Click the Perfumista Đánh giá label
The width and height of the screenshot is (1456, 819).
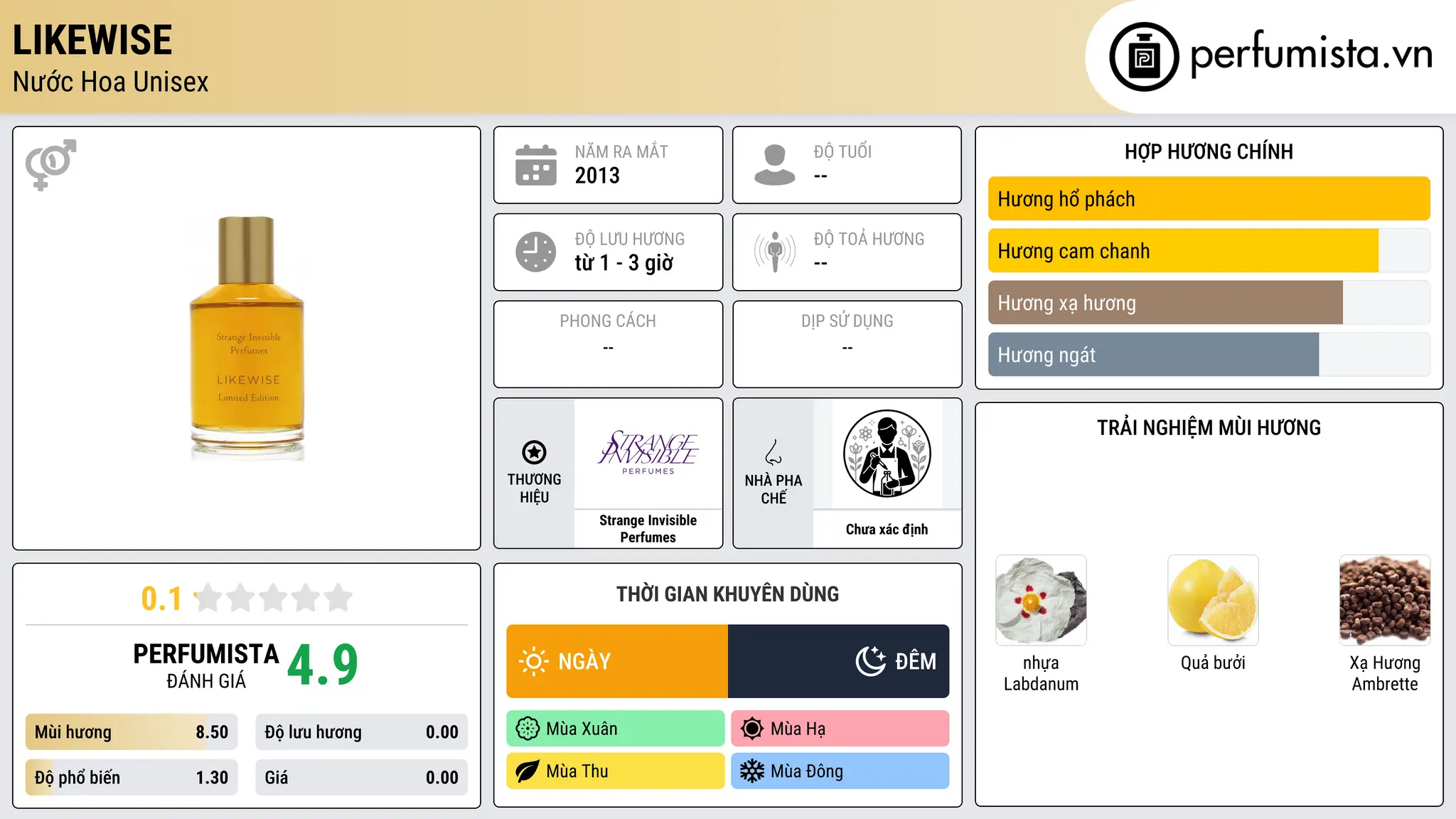click(206, 665)
